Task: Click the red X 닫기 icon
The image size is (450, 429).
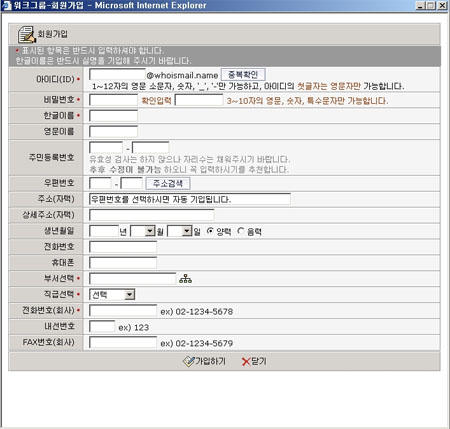Action: (x=246, y=362)
